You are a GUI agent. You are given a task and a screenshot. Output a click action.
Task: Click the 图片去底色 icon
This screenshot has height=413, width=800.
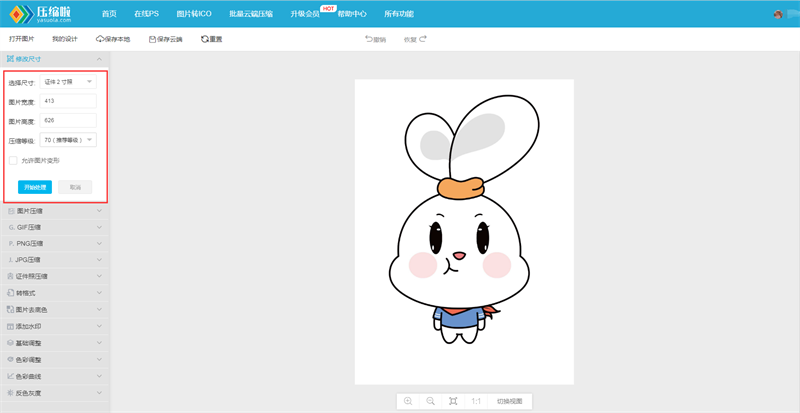tap(10, 309)
